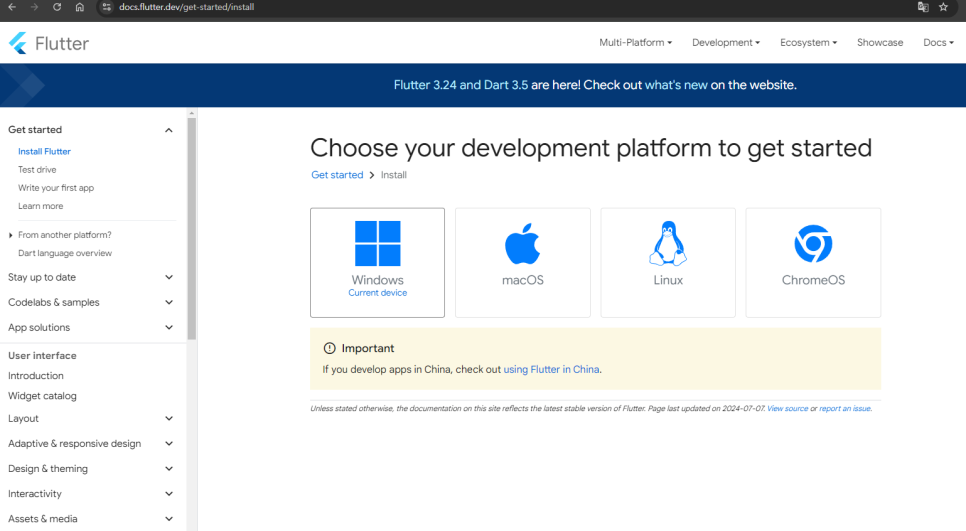Open the Development dropdown menu
The width and height of the screenshot is (966, 531).
click(x=726, y=43)
